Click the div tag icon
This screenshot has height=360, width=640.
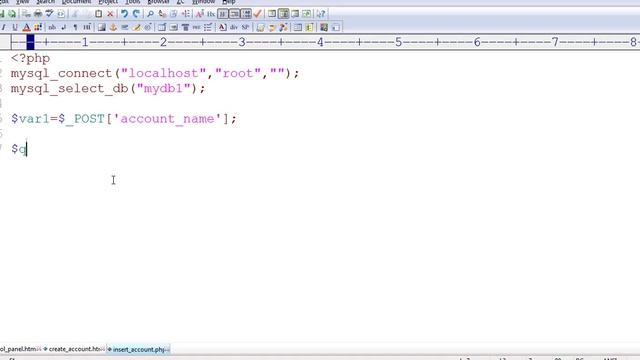point(234,27)
